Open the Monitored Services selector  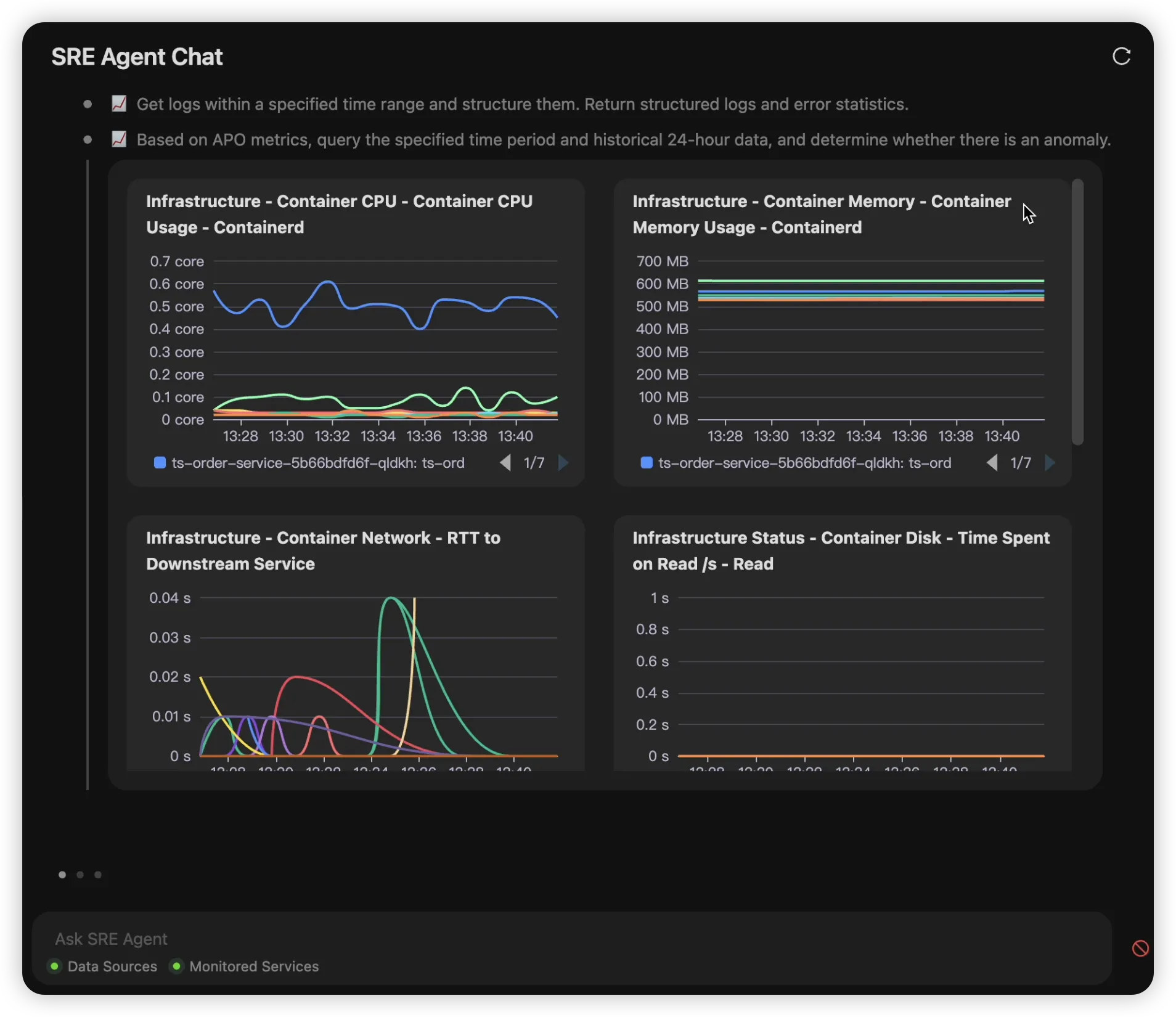pos(254,966)
